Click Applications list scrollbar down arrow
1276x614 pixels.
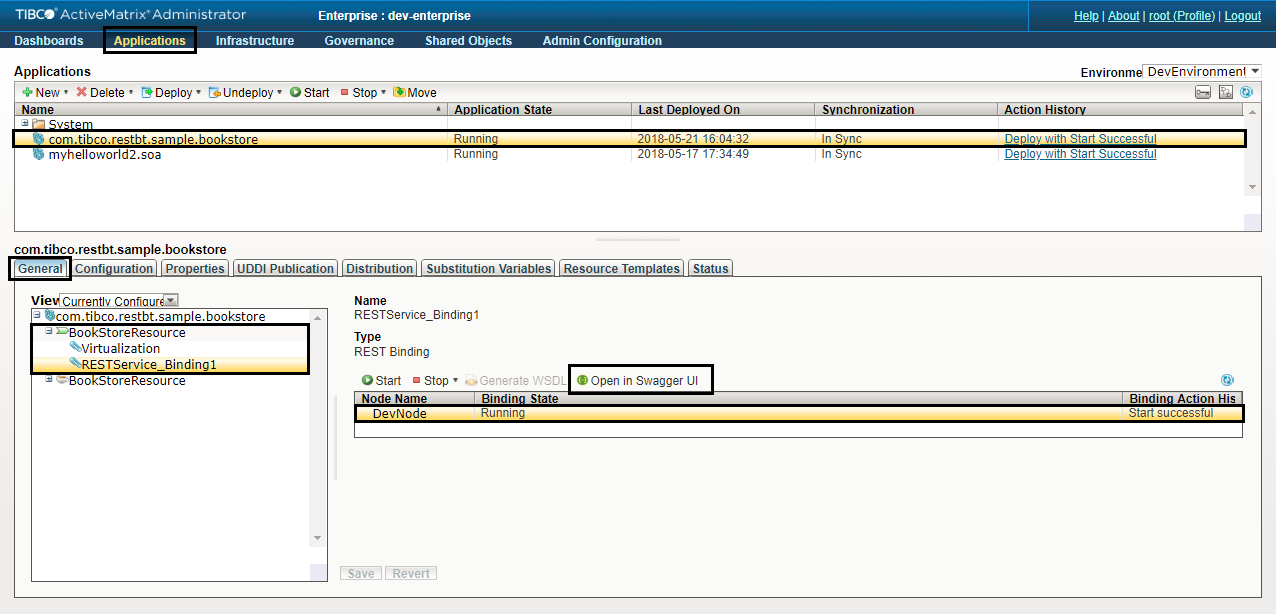[1252, 187]
